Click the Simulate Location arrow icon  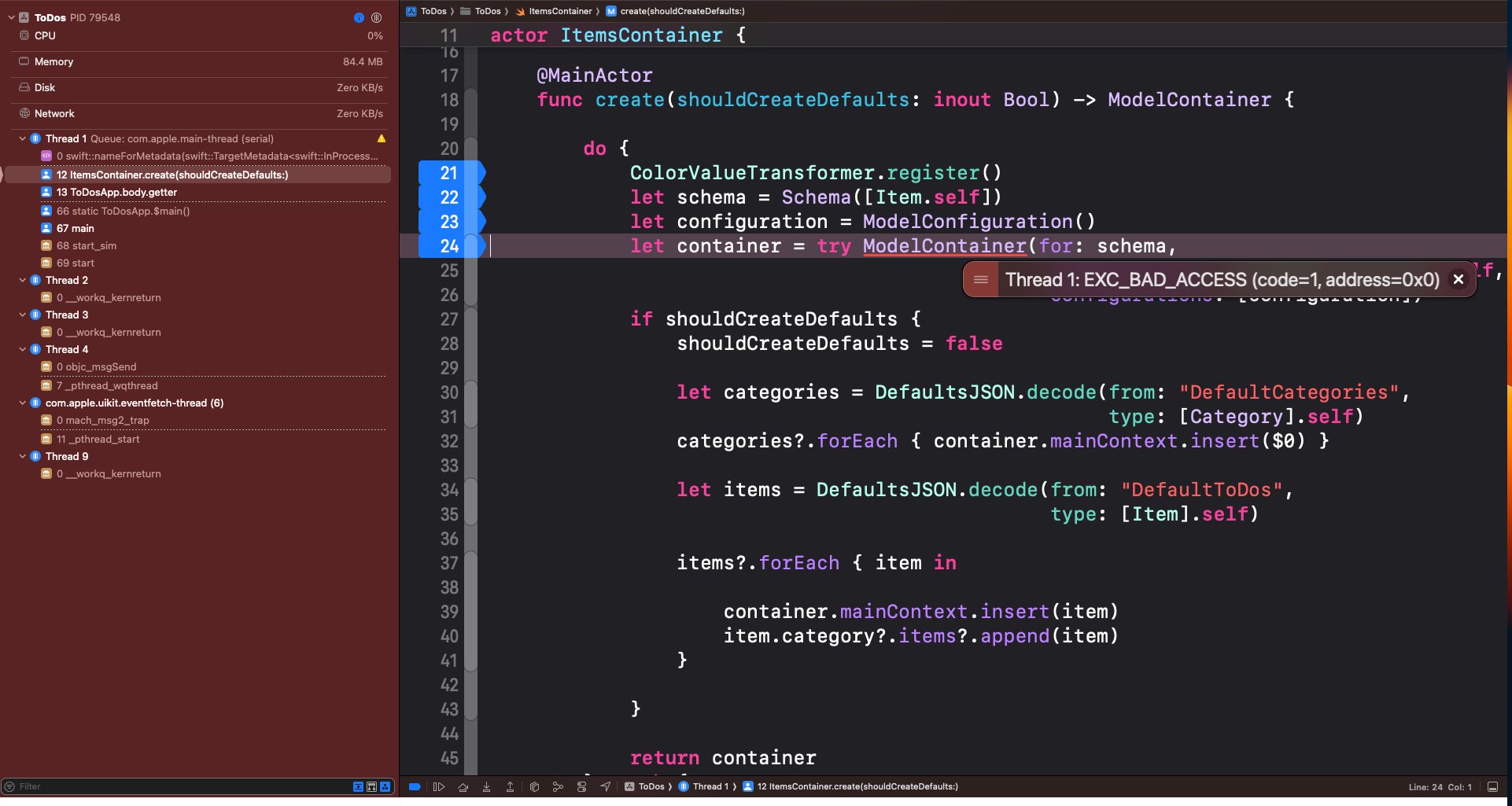click(x=605, y=786)
